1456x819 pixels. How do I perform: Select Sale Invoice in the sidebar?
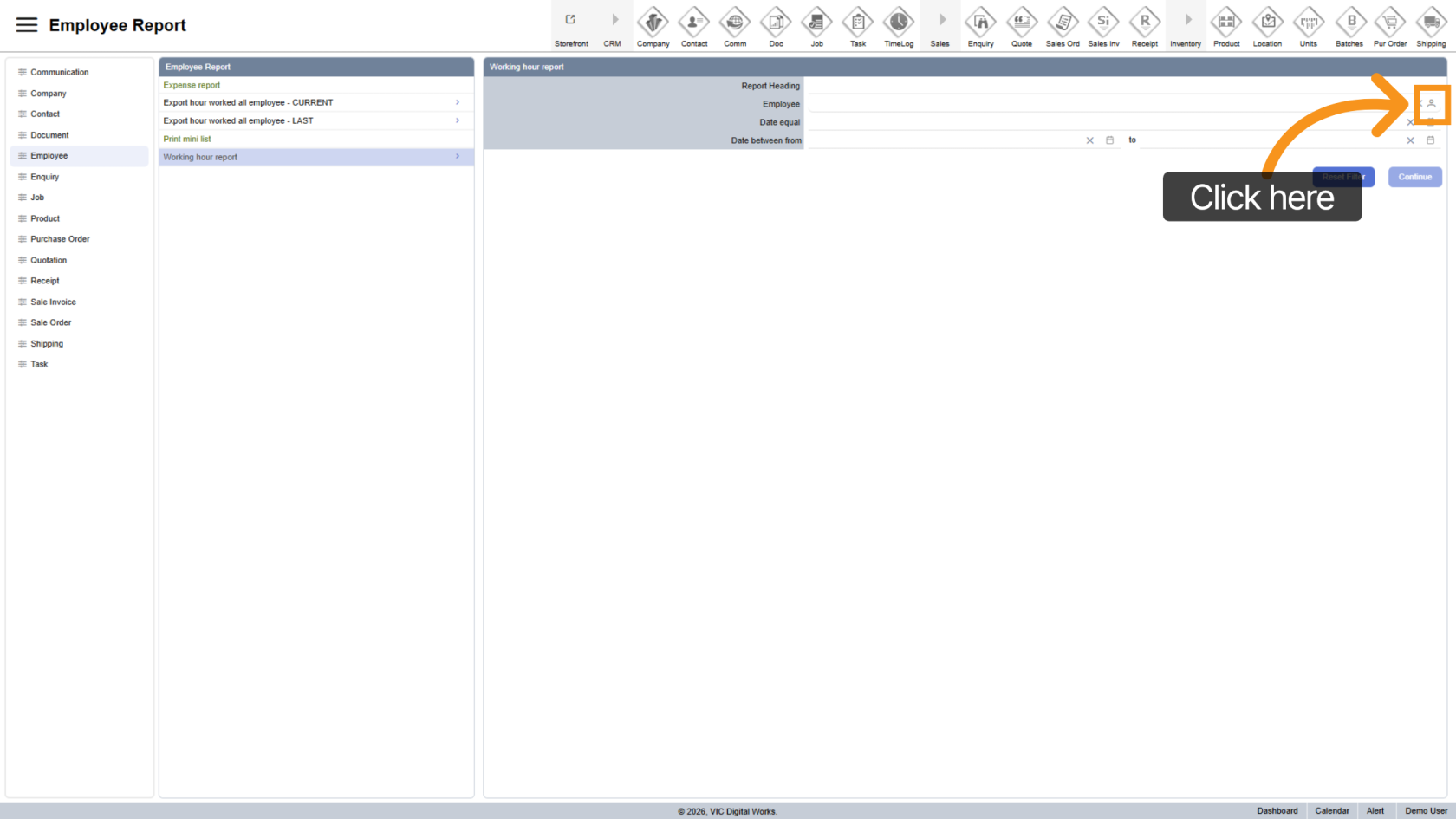[x=53, y=302]
